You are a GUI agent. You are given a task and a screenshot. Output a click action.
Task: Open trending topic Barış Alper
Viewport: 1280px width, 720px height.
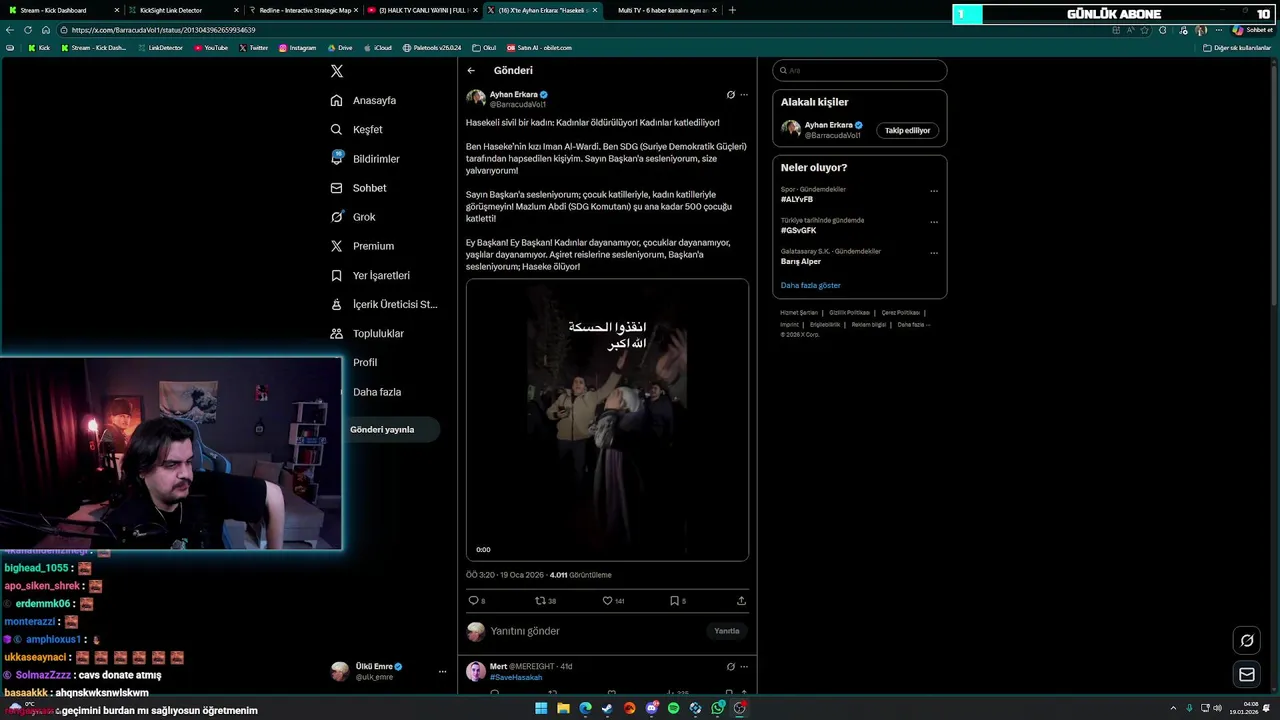(x=801, y=261)
